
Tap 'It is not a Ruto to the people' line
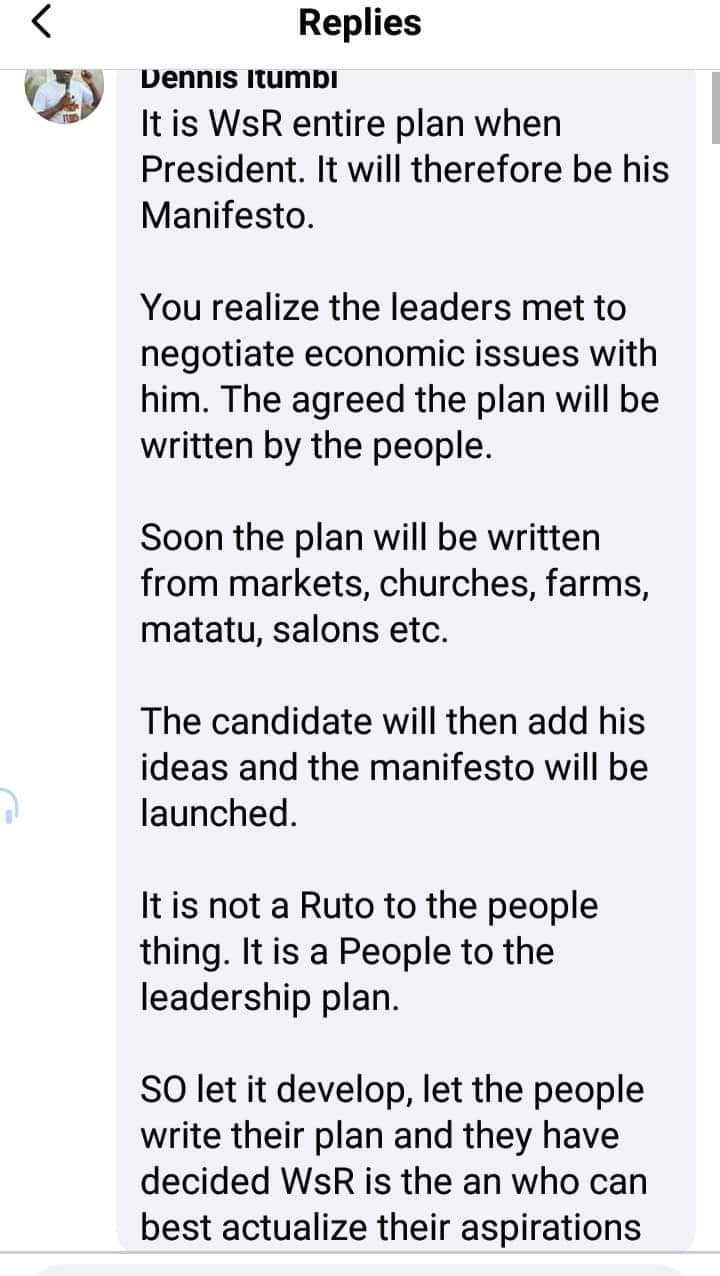click(369, 906)
